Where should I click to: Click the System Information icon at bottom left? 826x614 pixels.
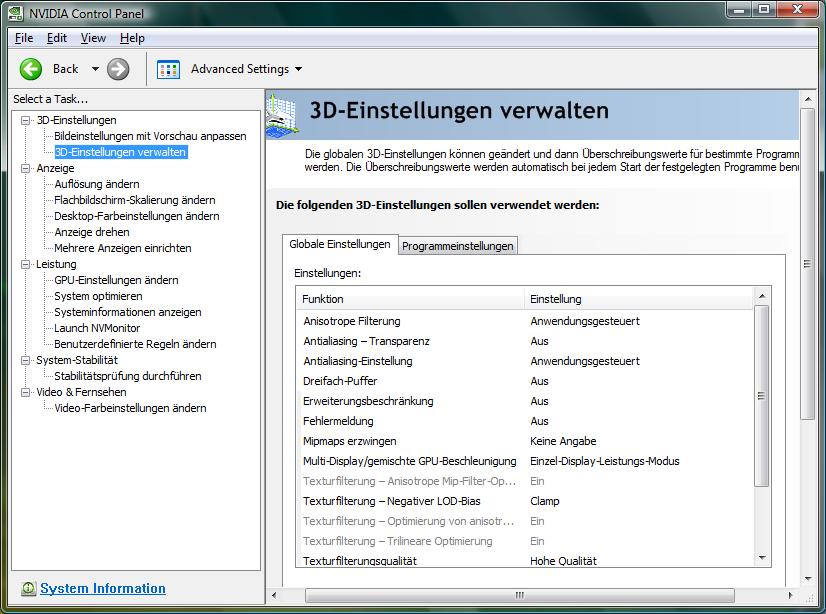pyautogui.click(x=28, y=588)
